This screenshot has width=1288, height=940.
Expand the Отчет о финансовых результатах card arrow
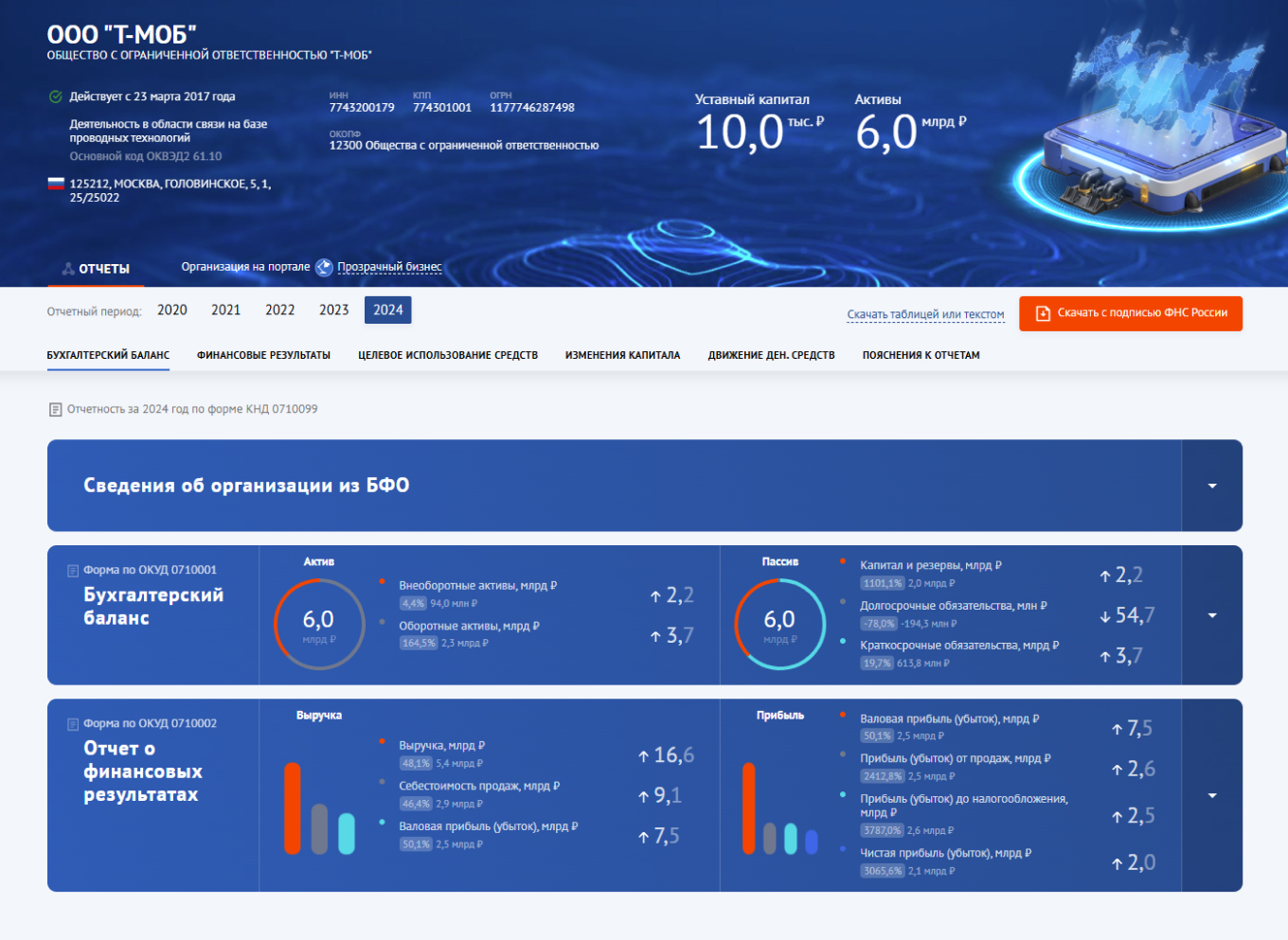1212,795
